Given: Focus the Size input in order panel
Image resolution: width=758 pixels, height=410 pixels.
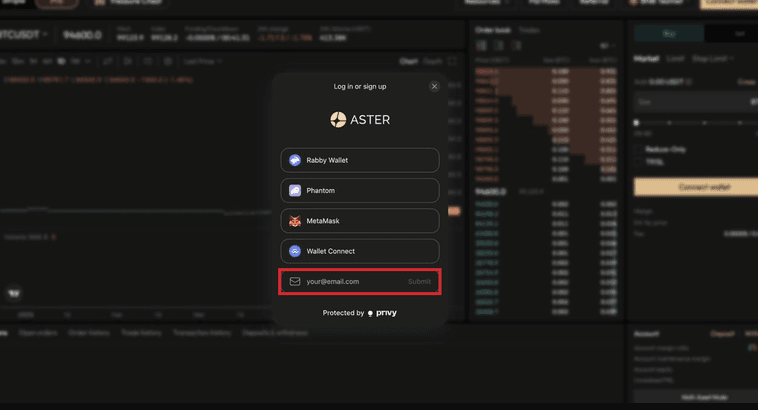Looking at the screenshot, I should point(696,102).
